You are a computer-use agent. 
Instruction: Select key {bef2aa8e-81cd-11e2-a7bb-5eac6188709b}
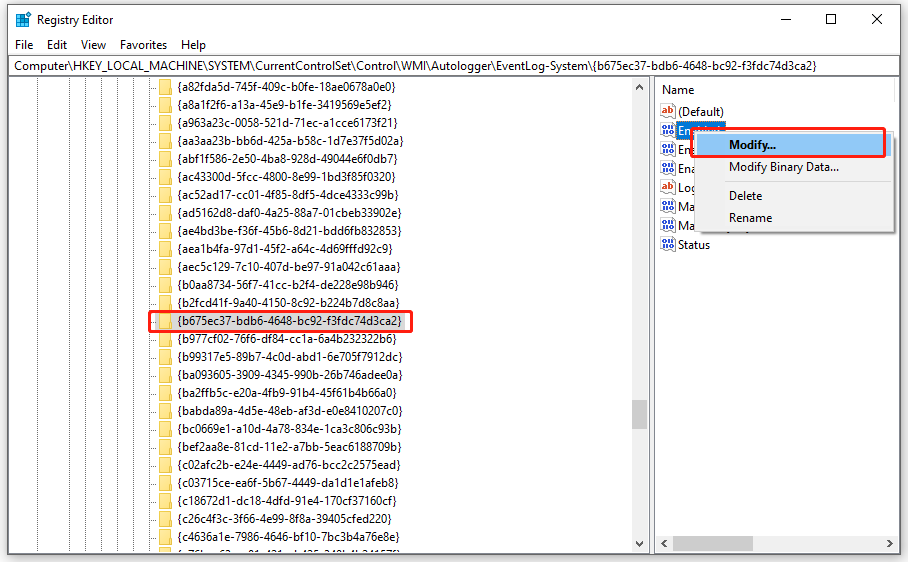pos(289,447)
